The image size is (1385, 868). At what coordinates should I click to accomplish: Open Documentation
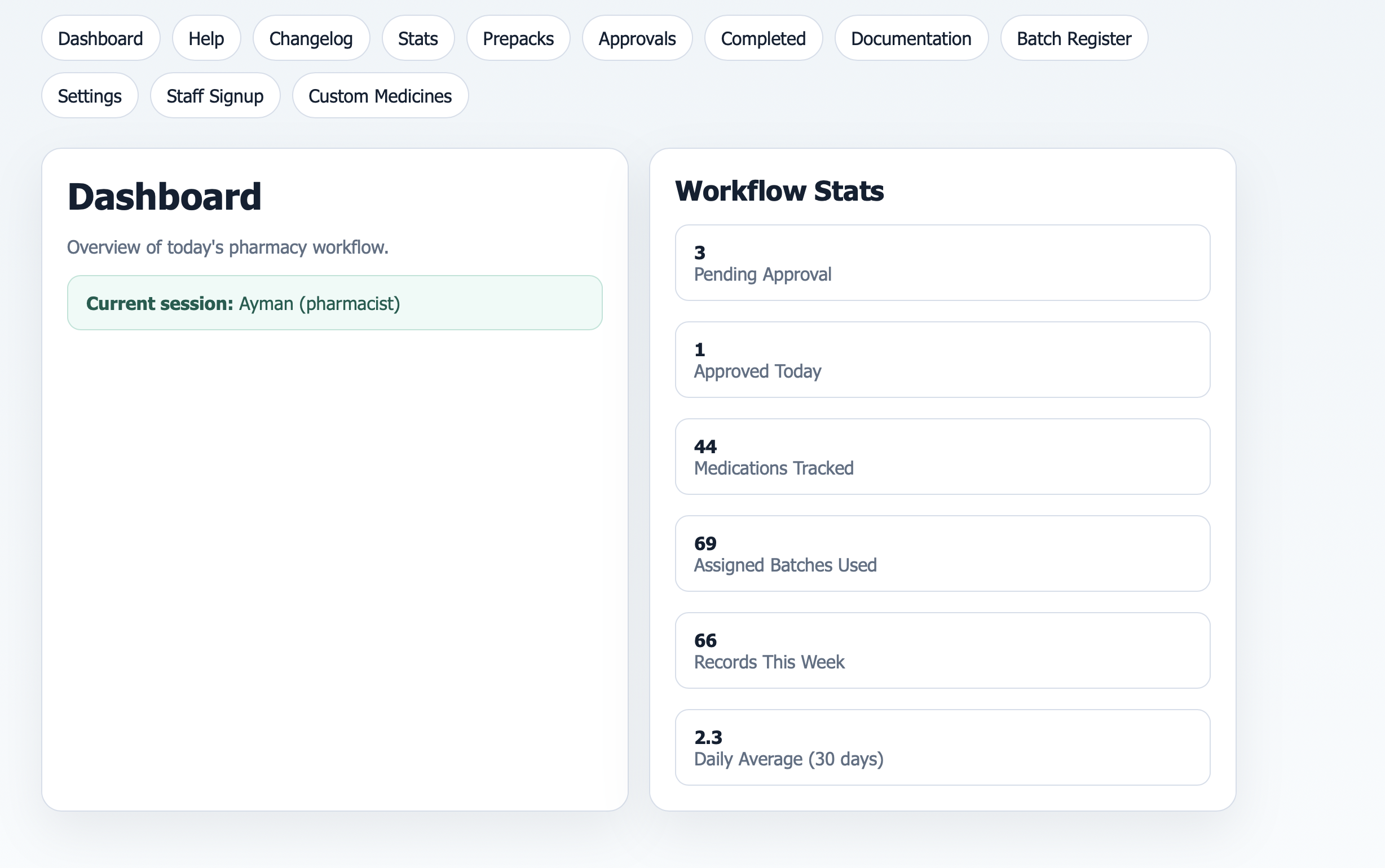tap(911, 38)
